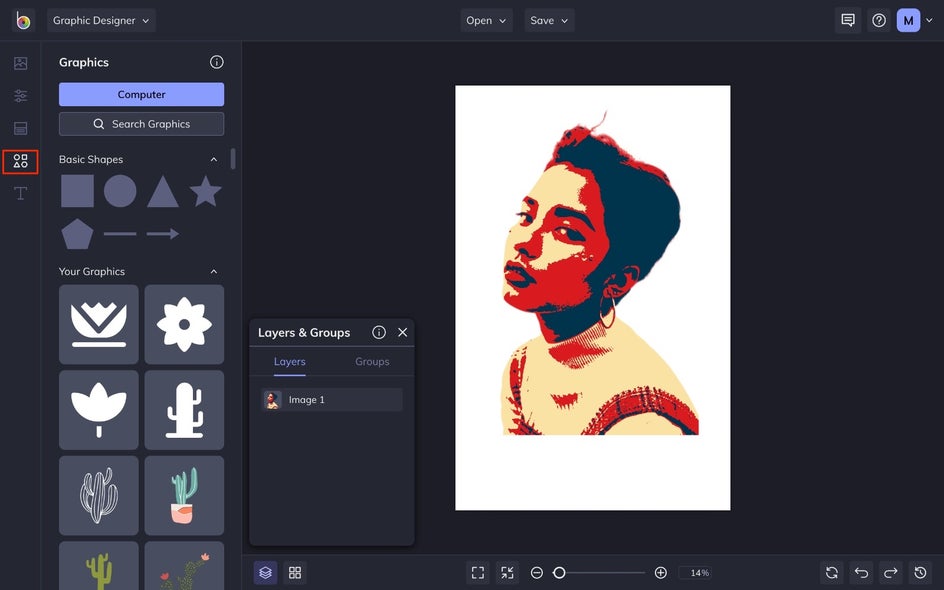The height and width of the screenshot is (590, 944).
Task: Add the lotus with line graphic
Action: pos(99,324)
